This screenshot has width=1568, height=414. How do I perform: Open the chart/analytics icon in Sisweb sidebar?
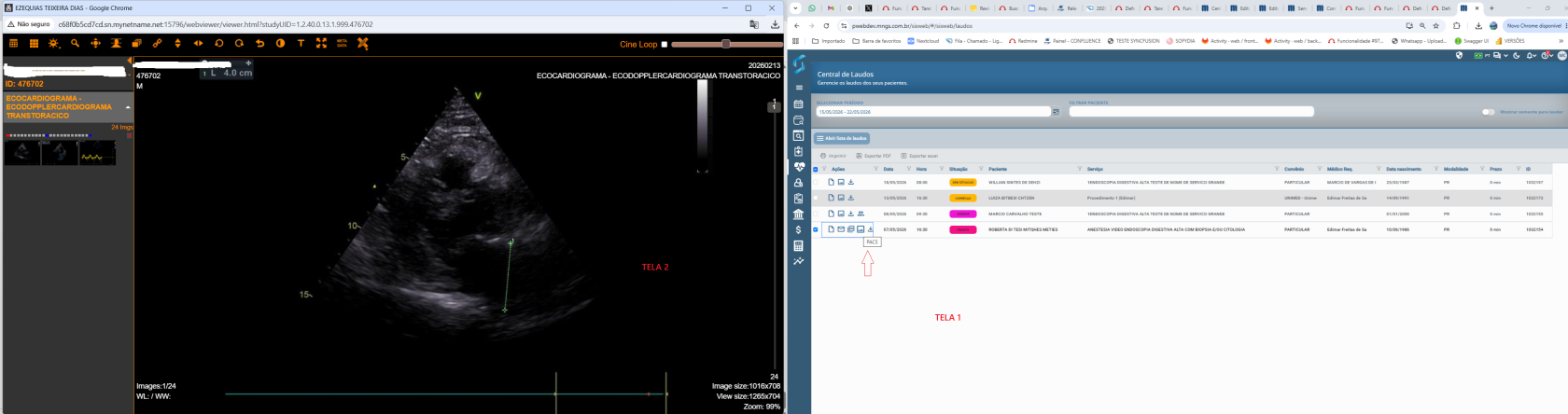coord(799,261)
